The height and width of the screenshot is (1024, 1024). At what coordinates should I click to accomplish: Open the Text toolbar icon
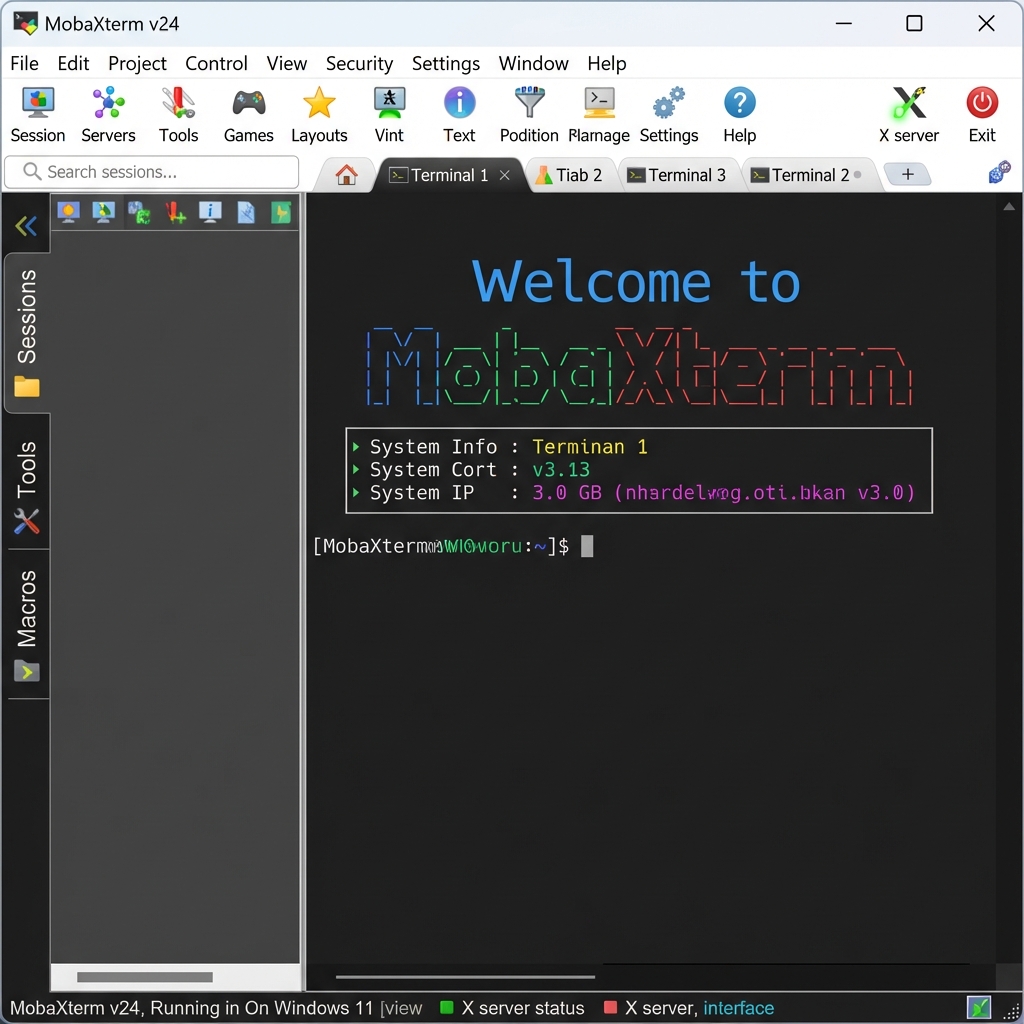[x=459, y=112]
